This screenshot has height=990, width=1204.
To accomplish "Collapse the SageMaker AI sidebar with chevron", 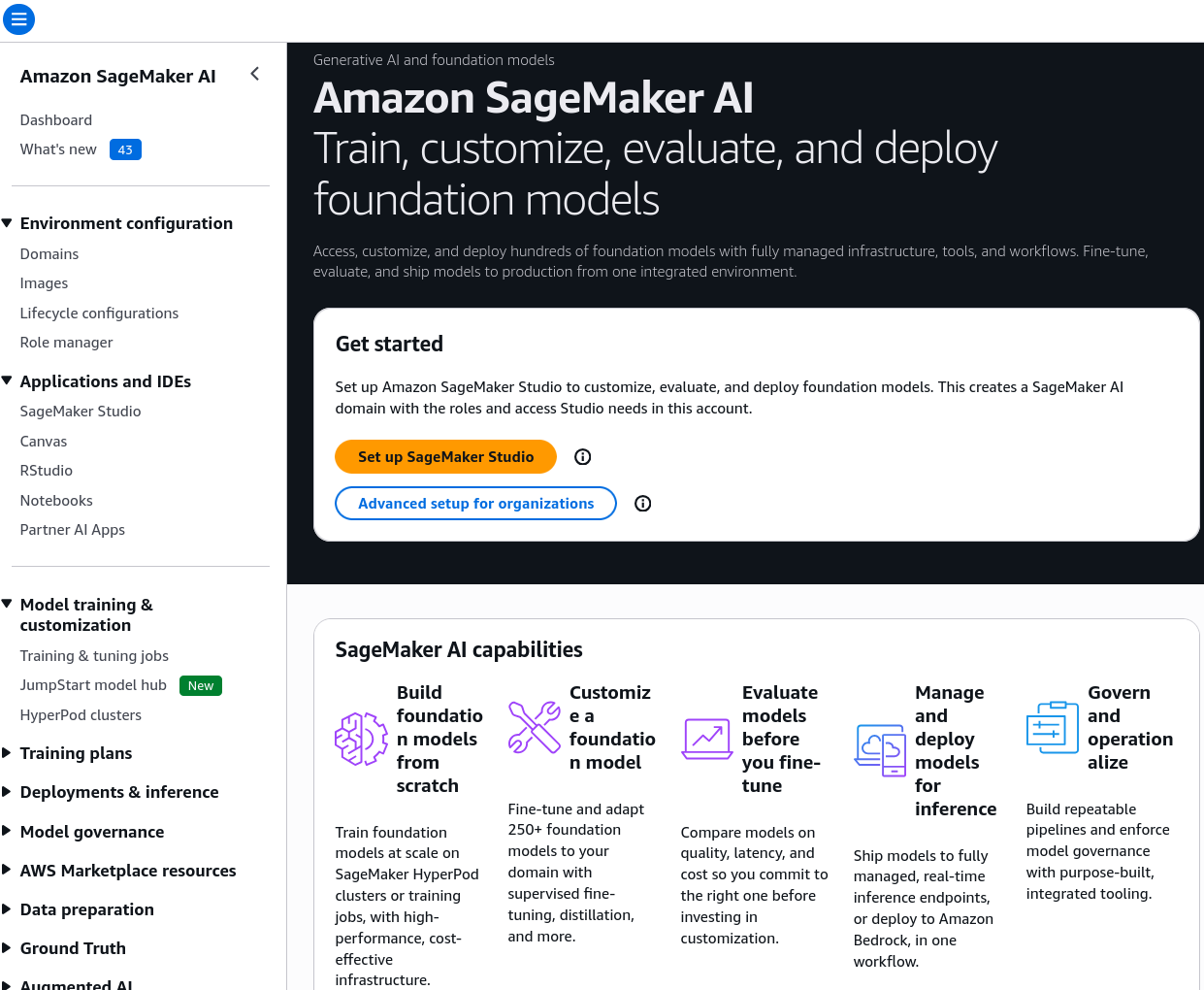I will click(254, 74).
